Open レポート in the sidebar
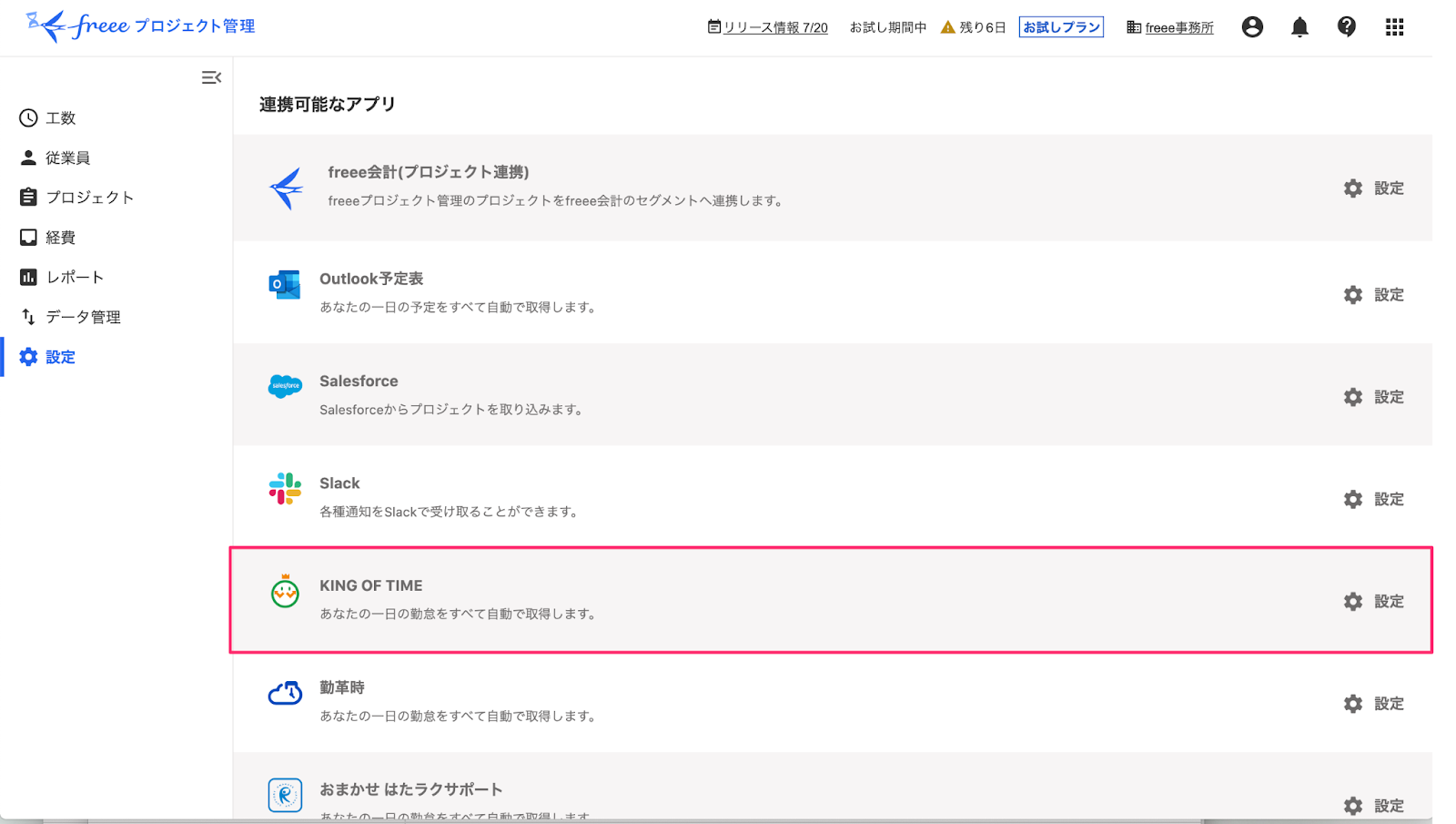This screenshot has height=824, width=1456. pos(61,277)
